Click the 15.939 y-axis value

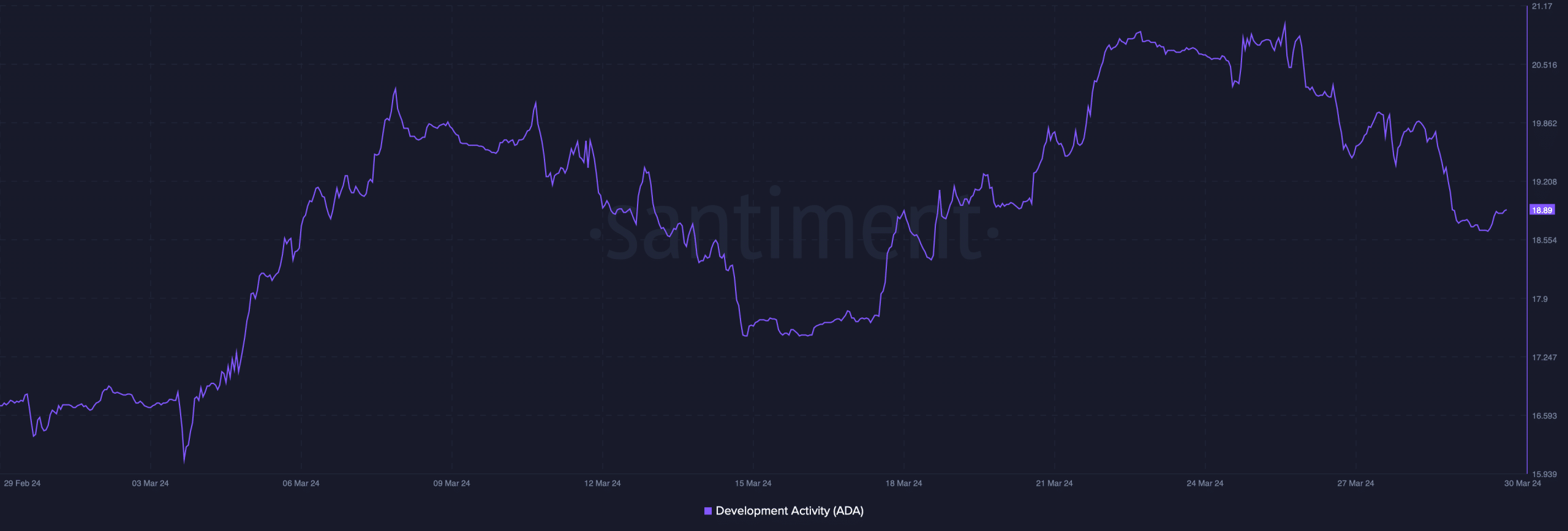pyautogui.click(x=1544, y=474)
